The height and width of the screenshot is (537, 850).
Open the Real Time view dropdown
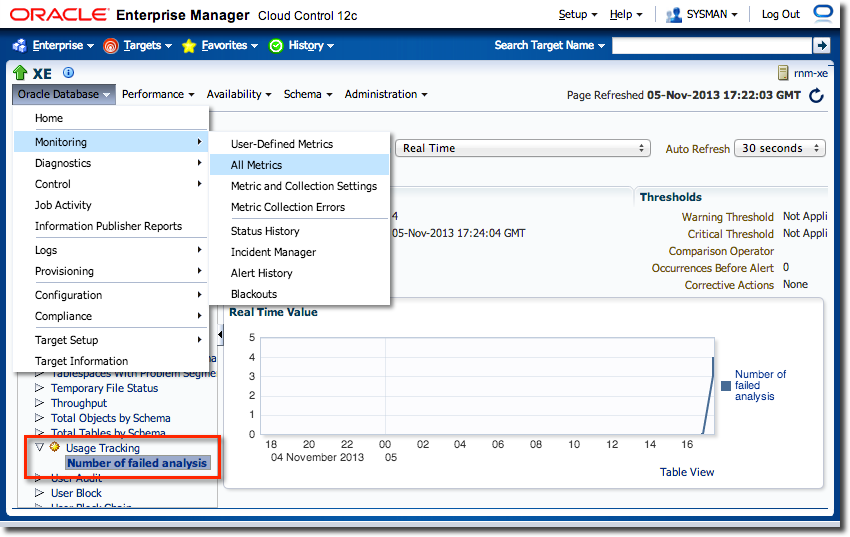click(x=523, y=148)
